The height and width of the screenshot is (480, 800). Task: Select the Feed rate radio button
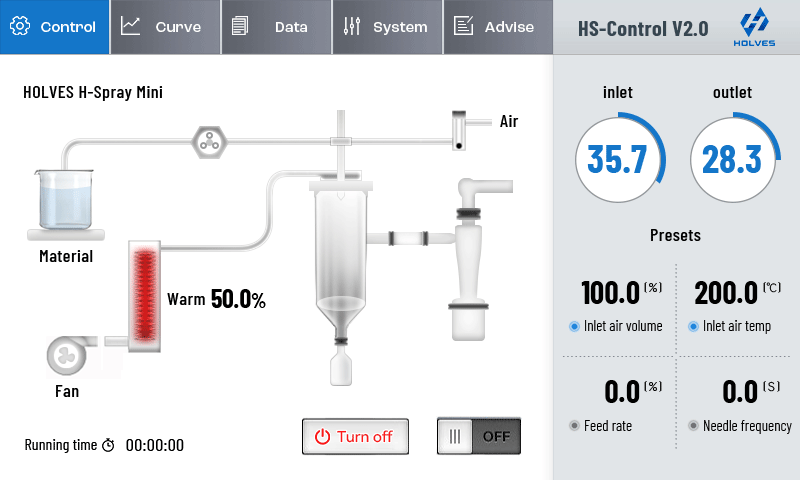[x=574, y=426]
